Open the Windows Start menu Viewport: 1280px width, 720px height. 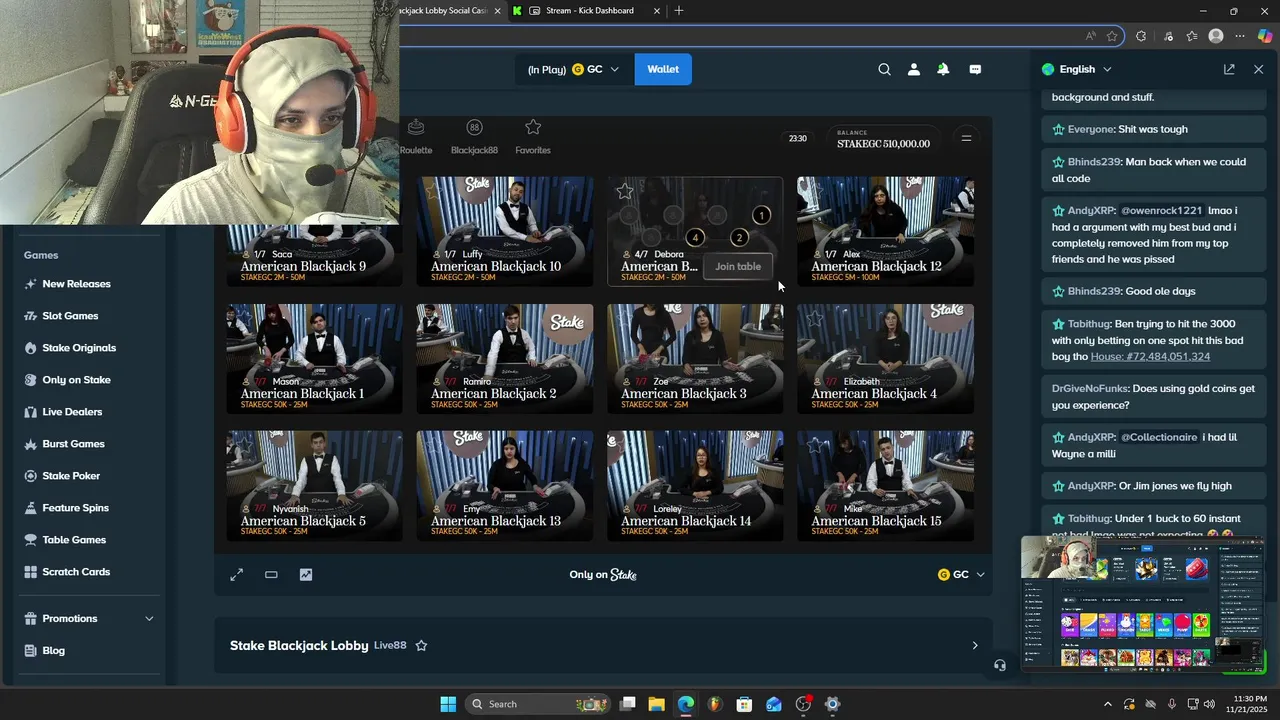[448, 704]
